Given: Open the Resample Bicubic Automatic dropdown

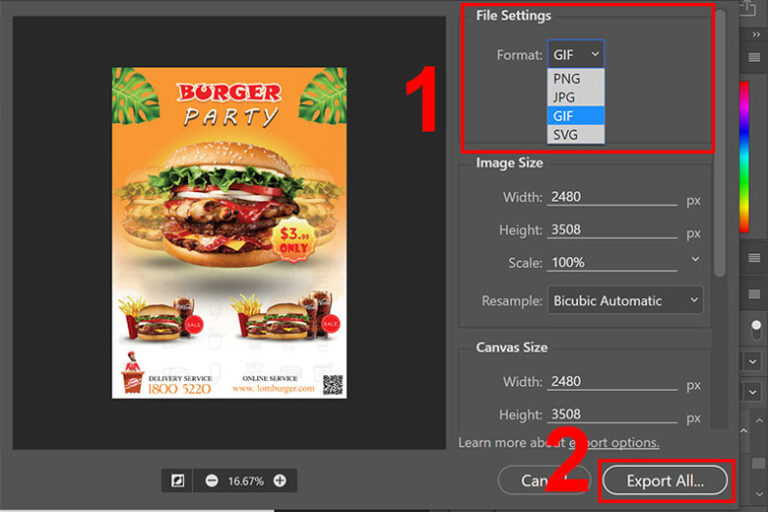Looking at the screenshot, I should click(x=625, y=300).
